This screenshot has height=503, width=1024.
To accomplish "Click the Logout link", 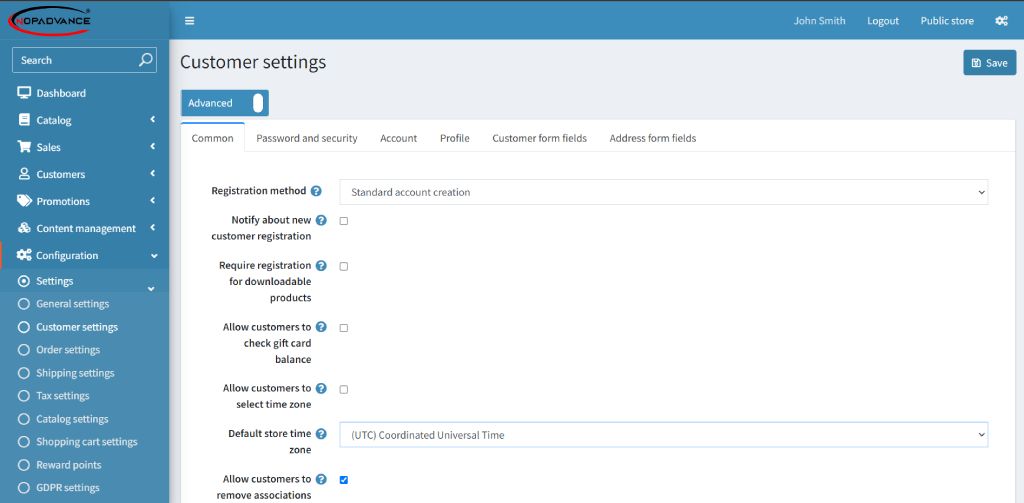I will (x=883, y=21).
